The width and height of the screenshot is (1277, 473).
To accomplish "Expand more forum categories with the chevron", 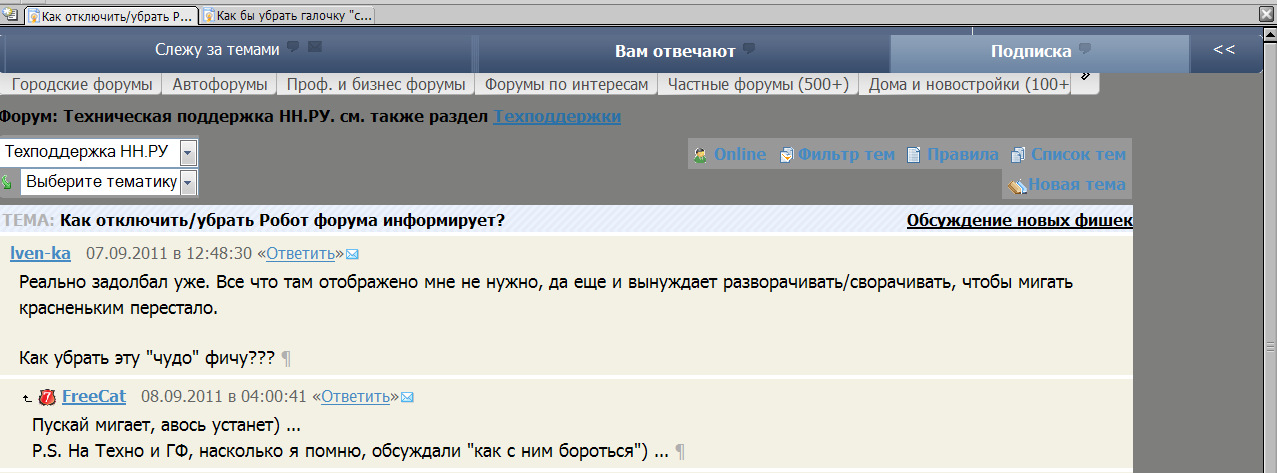I will click(x=1086, y=78).
